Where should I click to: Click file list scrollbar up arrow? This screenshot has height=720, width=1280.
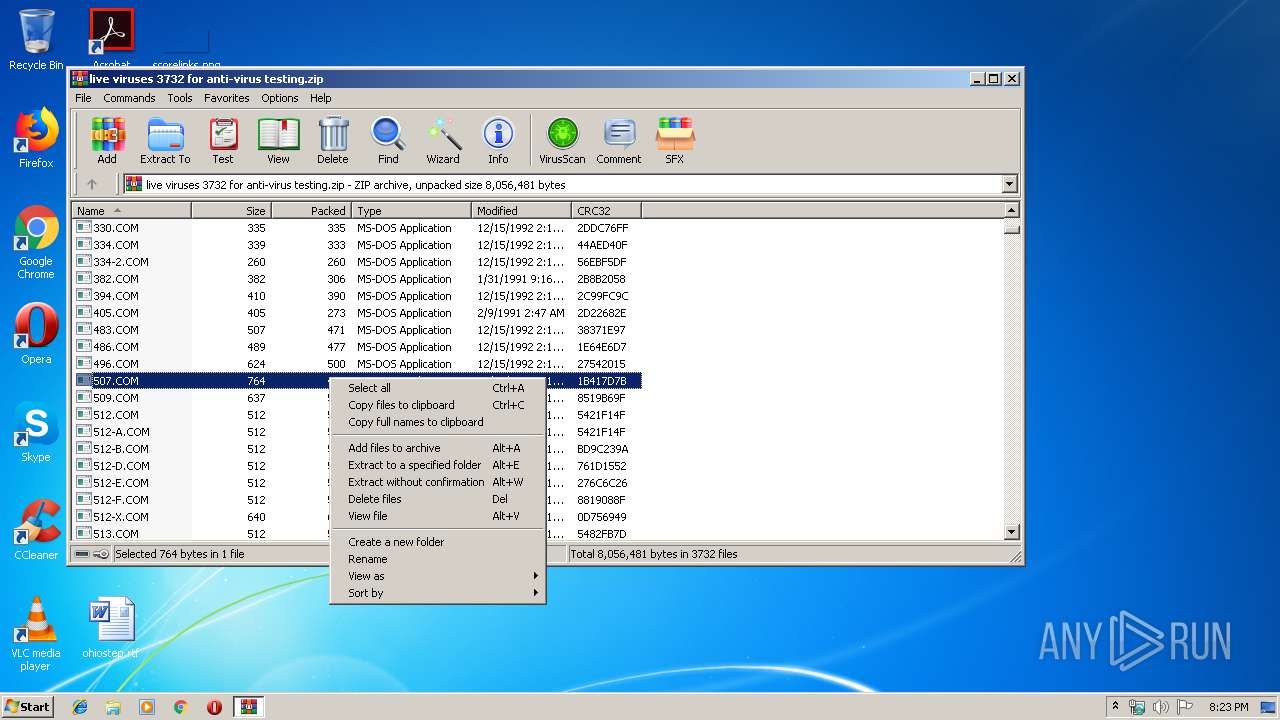[1011, 211]
